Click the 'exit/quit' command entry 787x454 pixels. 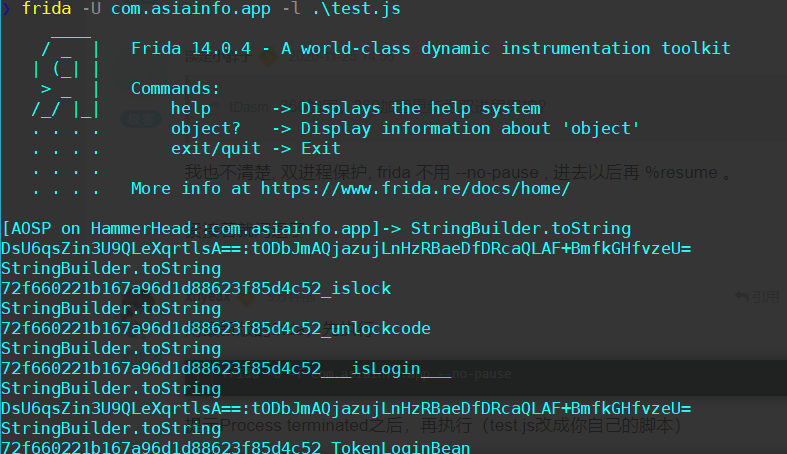coord(216,148)
